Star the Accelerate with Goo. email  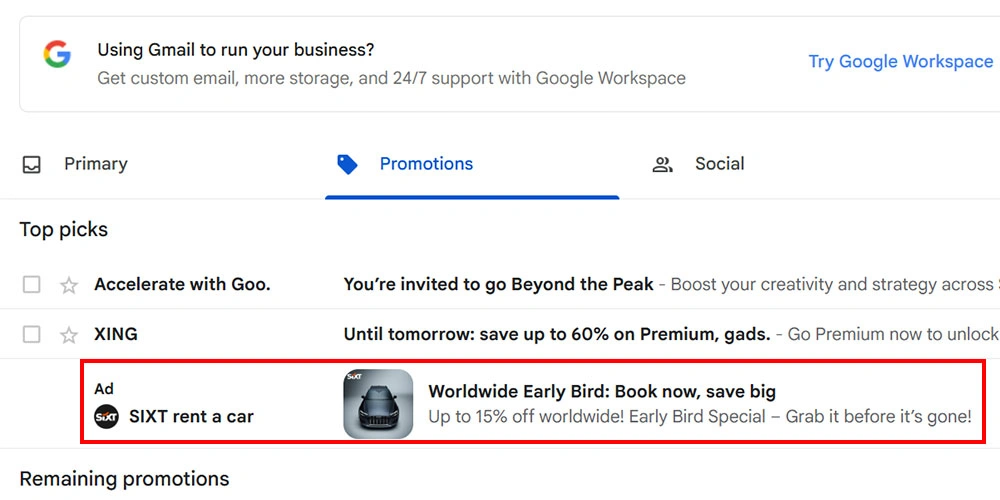pyautogui.click(x=69, y=285)
